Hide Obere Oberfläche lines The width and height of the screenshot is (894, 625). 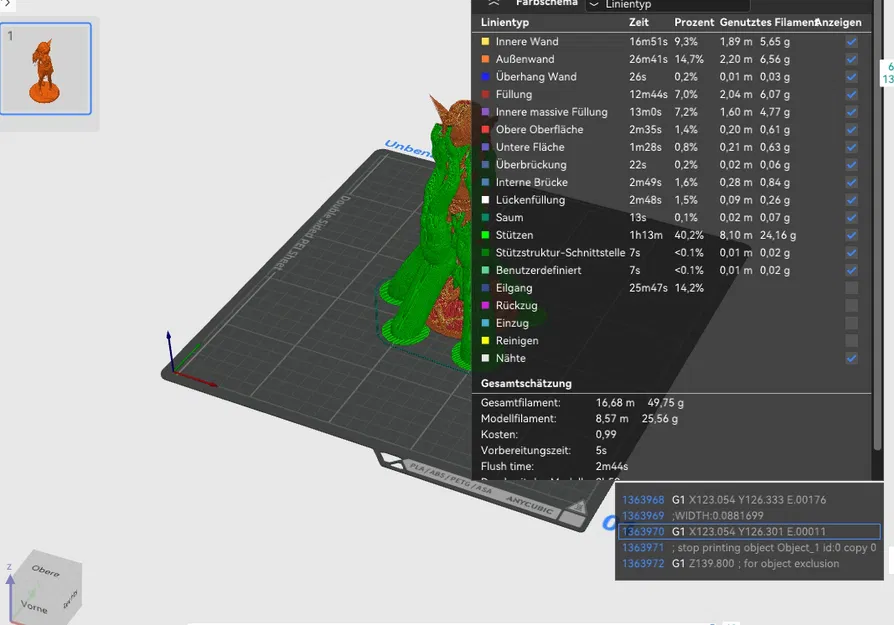tap(851, 130)
